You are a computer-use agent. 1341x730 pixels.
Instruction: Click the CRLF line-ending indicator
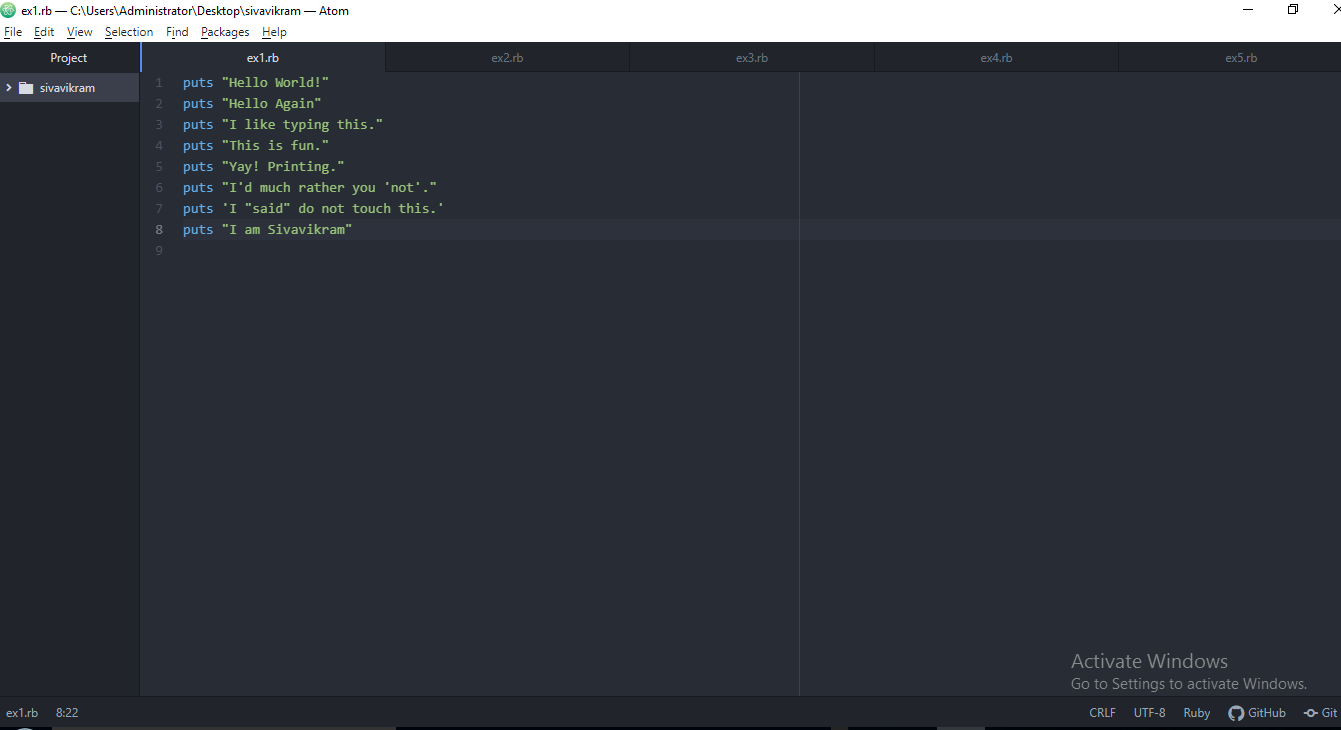[x=1101, y=712]
